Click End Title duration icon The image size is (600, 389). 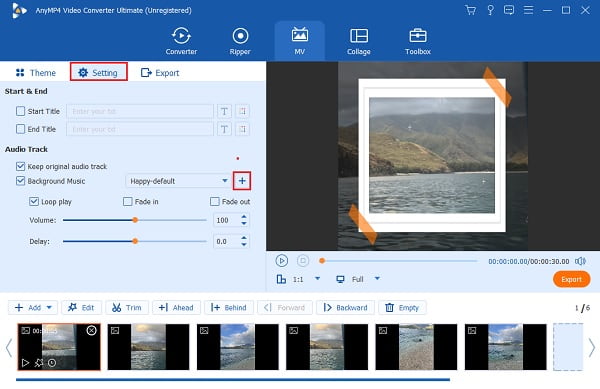click(x=242, y=129)
